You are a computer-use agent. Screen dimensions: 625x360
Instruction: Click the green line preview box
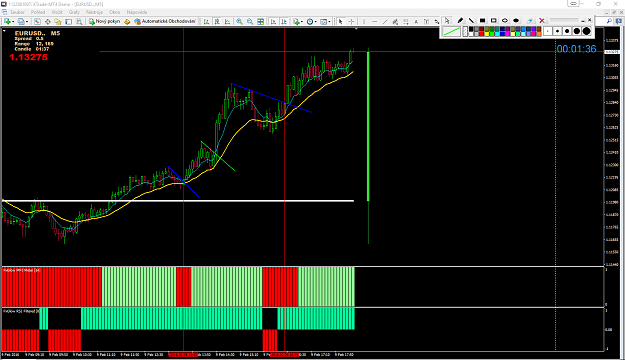tap(452, 31)
